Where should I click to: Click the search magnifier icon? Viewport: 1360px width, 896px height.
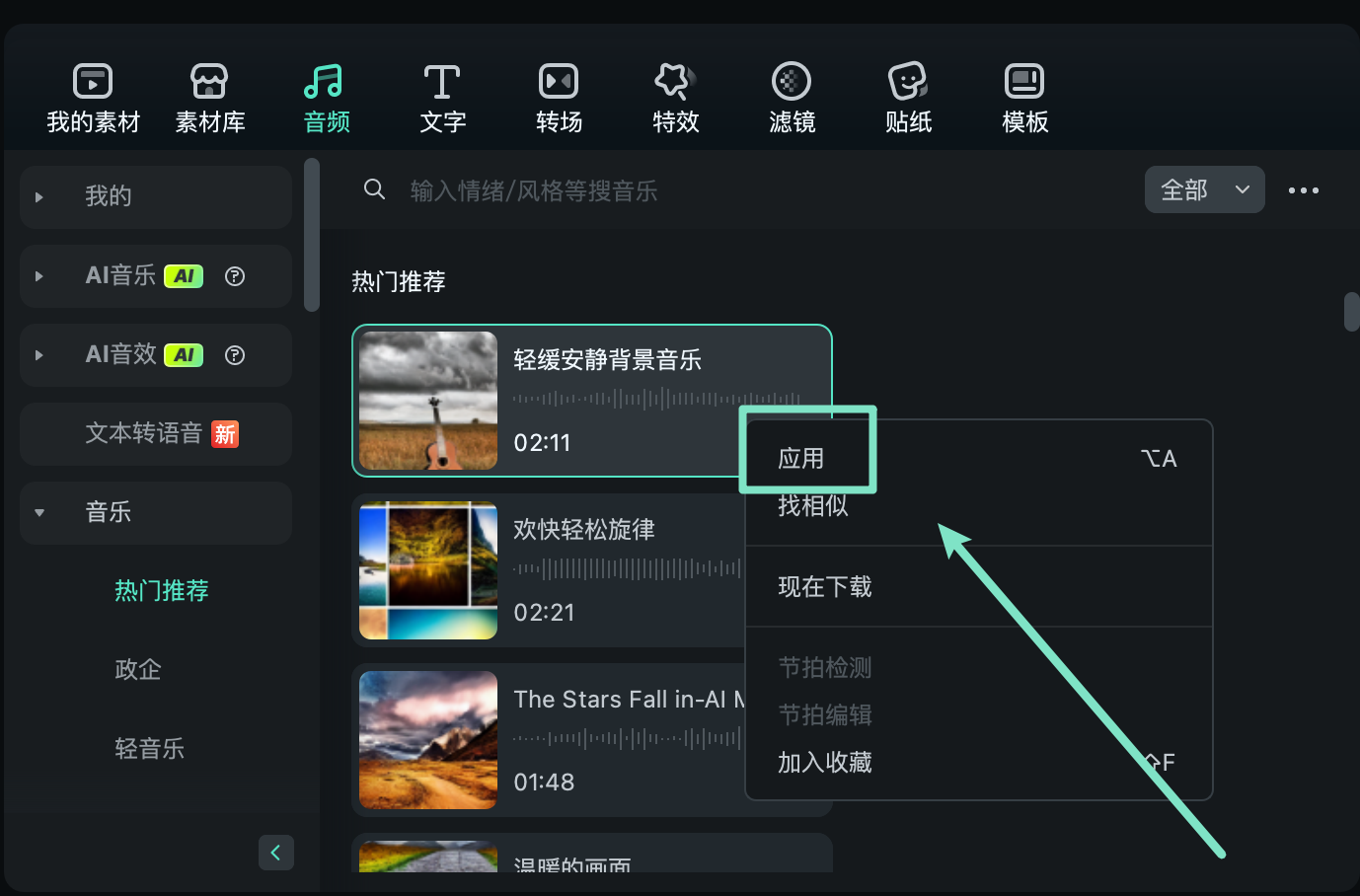[x=374, y=188]
